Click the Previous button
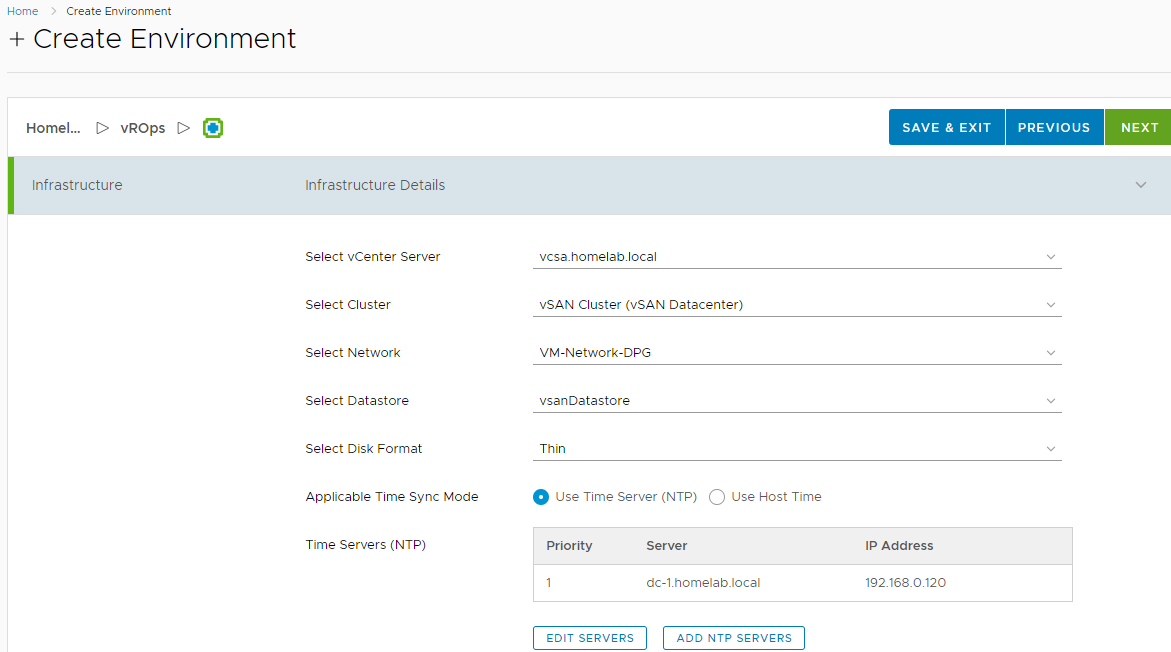Screen dimensions: 1171x652 pyautogui.click(x=1054, y=127)
